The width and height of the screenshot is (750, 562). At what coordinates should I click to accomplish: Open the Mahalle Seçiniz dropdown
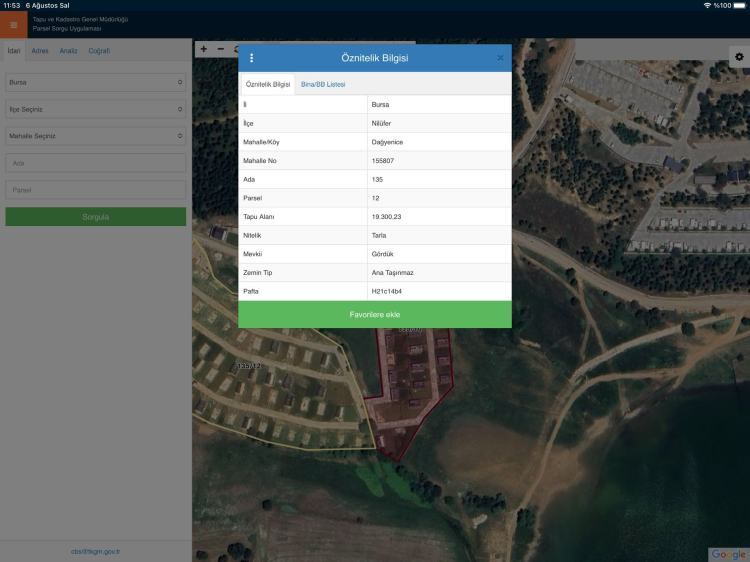click(x=95, y=135)
